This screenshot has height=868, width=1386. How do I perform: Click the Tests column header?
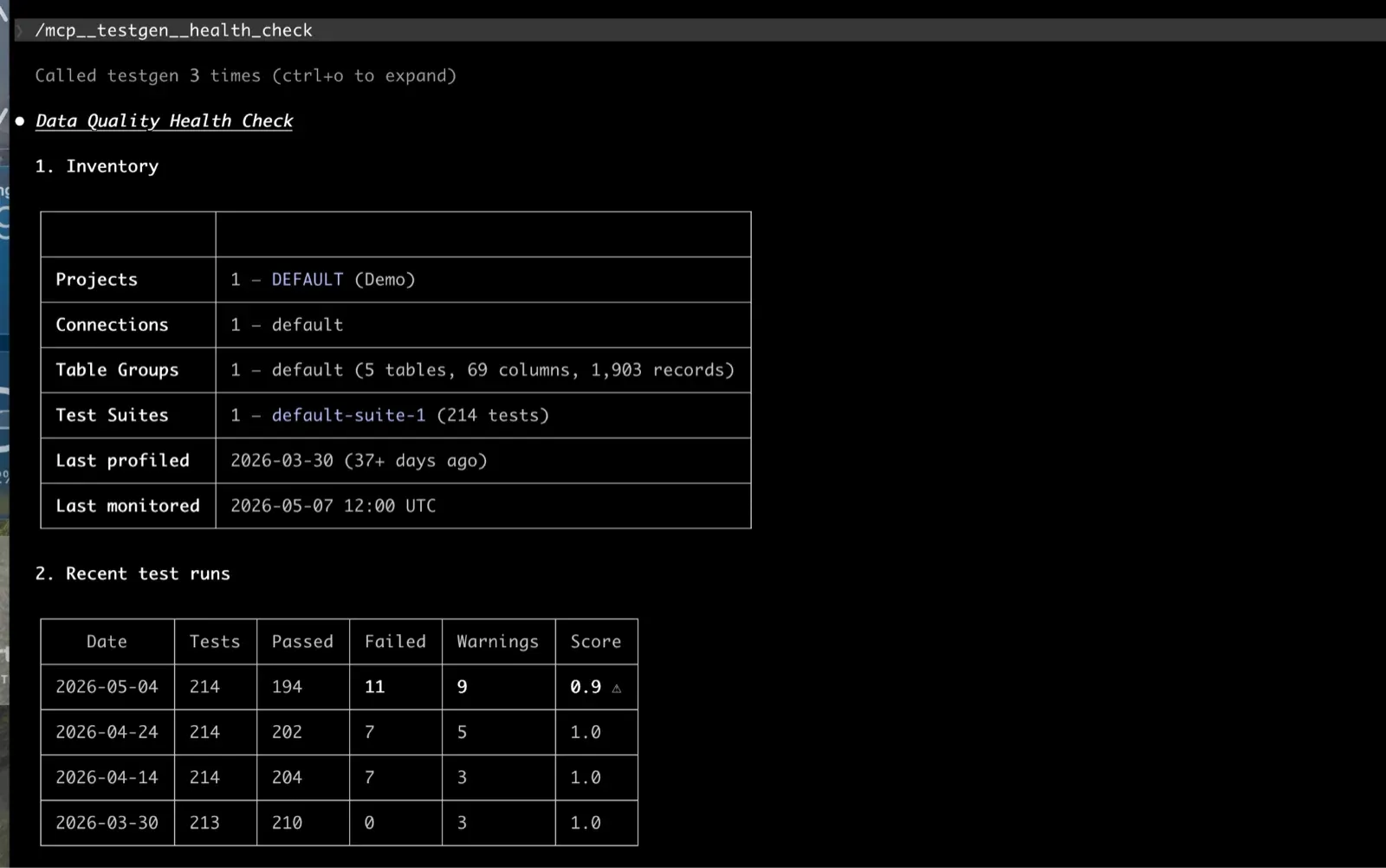click(214, 642)
